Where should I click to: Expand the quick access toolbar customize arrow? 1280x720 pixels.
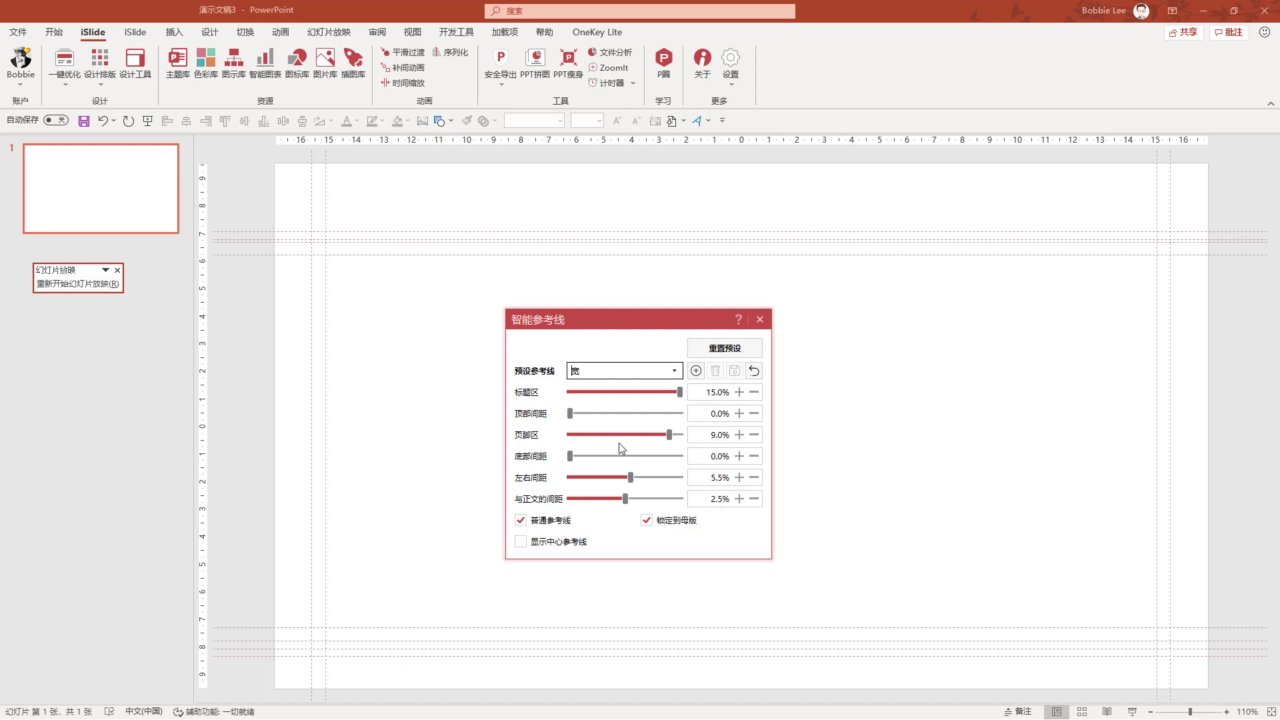point(722,121)
